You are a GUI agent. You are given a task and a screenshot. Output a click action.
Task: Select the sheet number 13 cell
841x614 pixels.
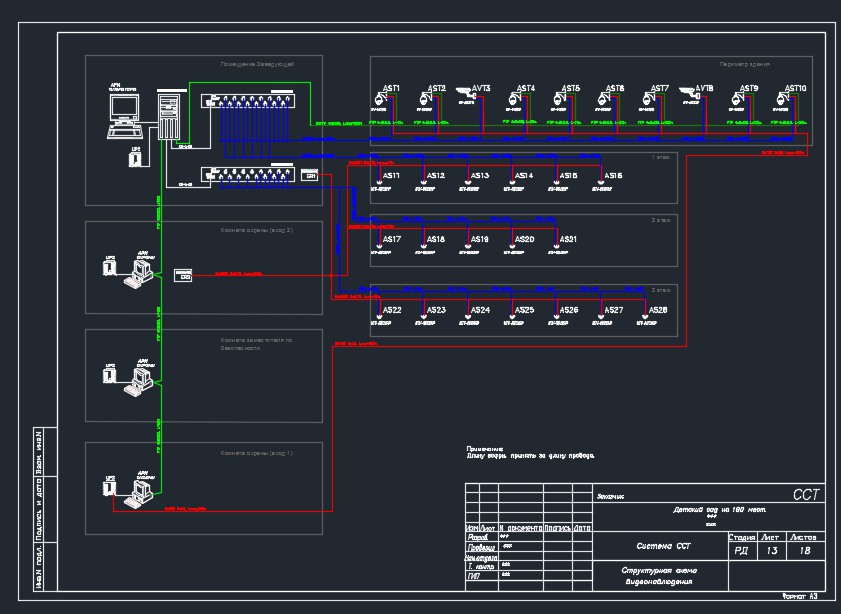[x=772, y=551]
